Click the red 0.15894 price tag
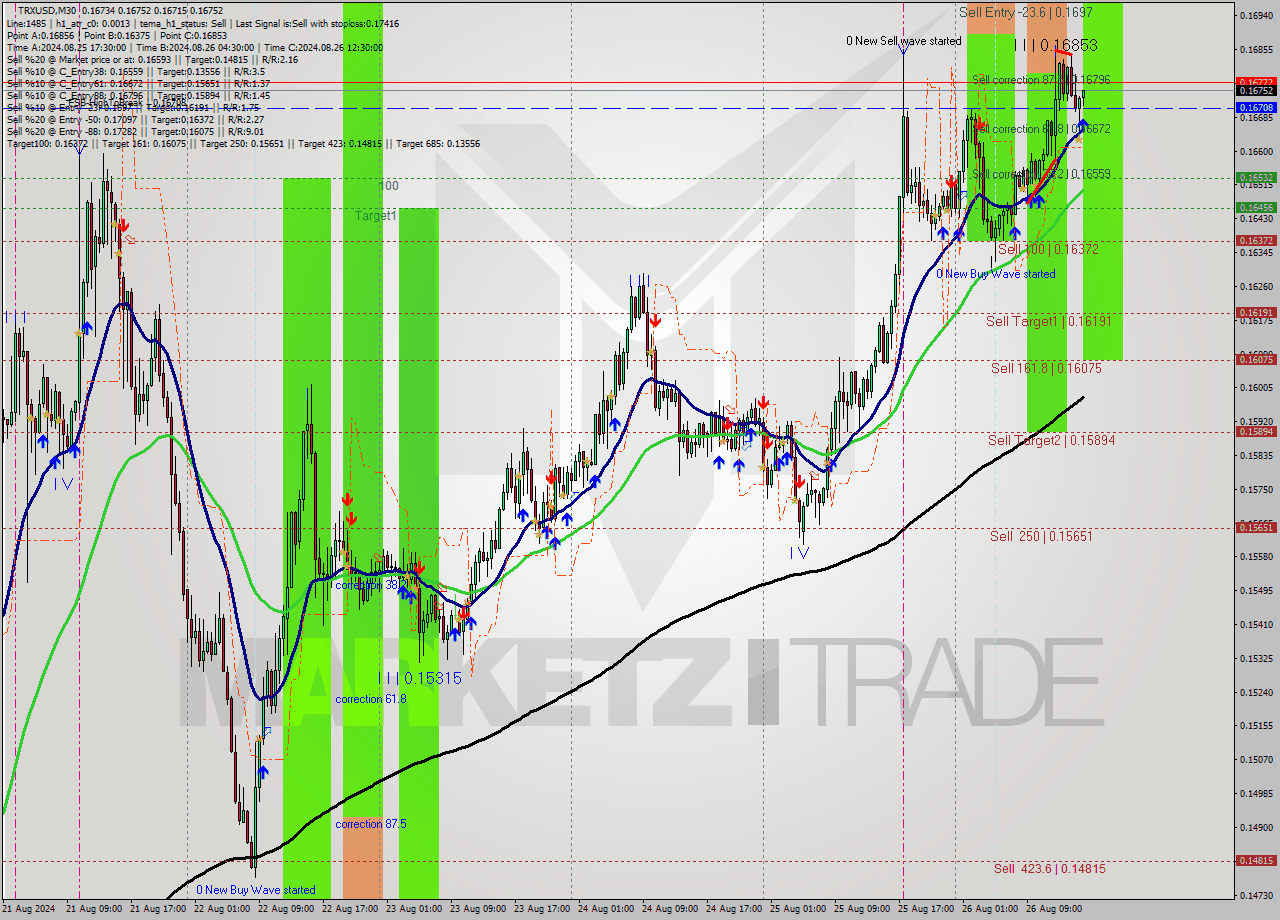This screenshot has width=1280, height=920. click(1255, 431)
